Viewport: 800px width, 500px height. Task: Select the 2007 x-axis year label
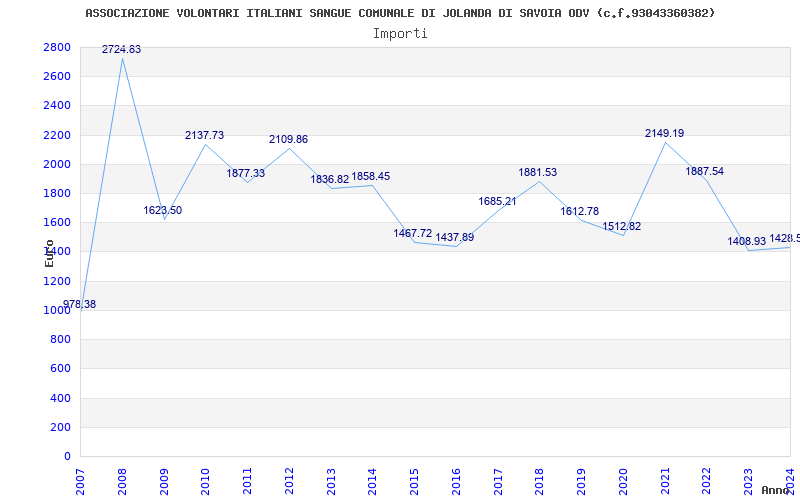click(x=80, y=482)
